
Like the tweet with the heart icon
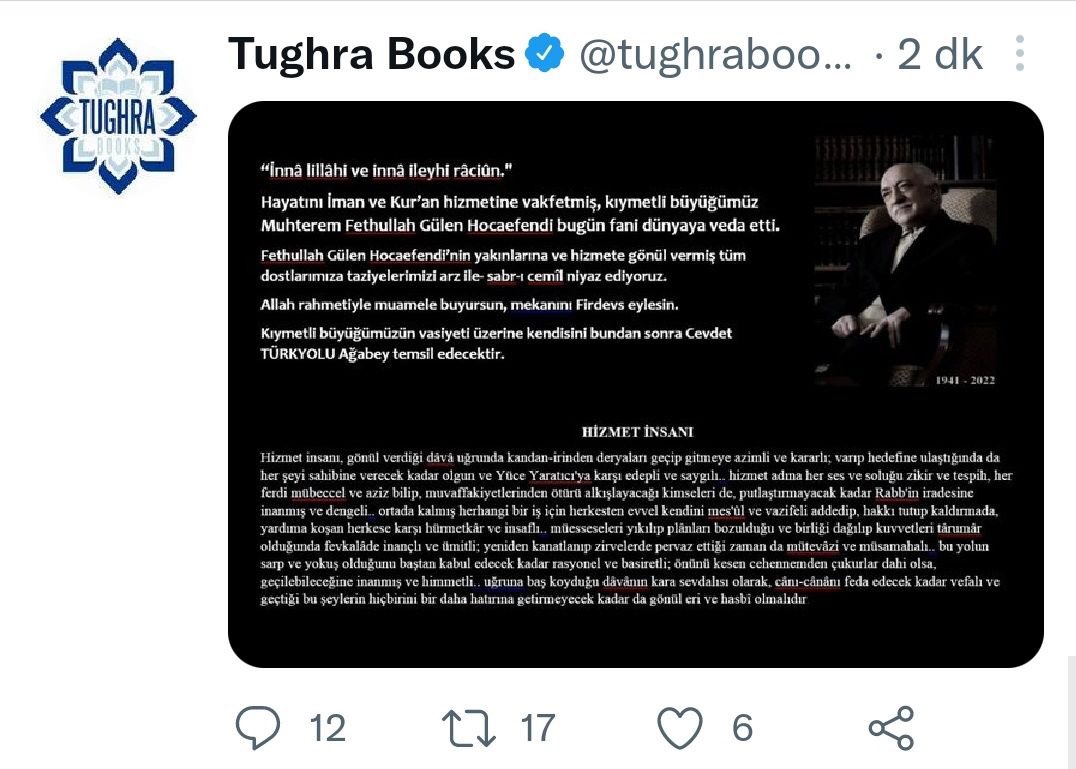680,727
